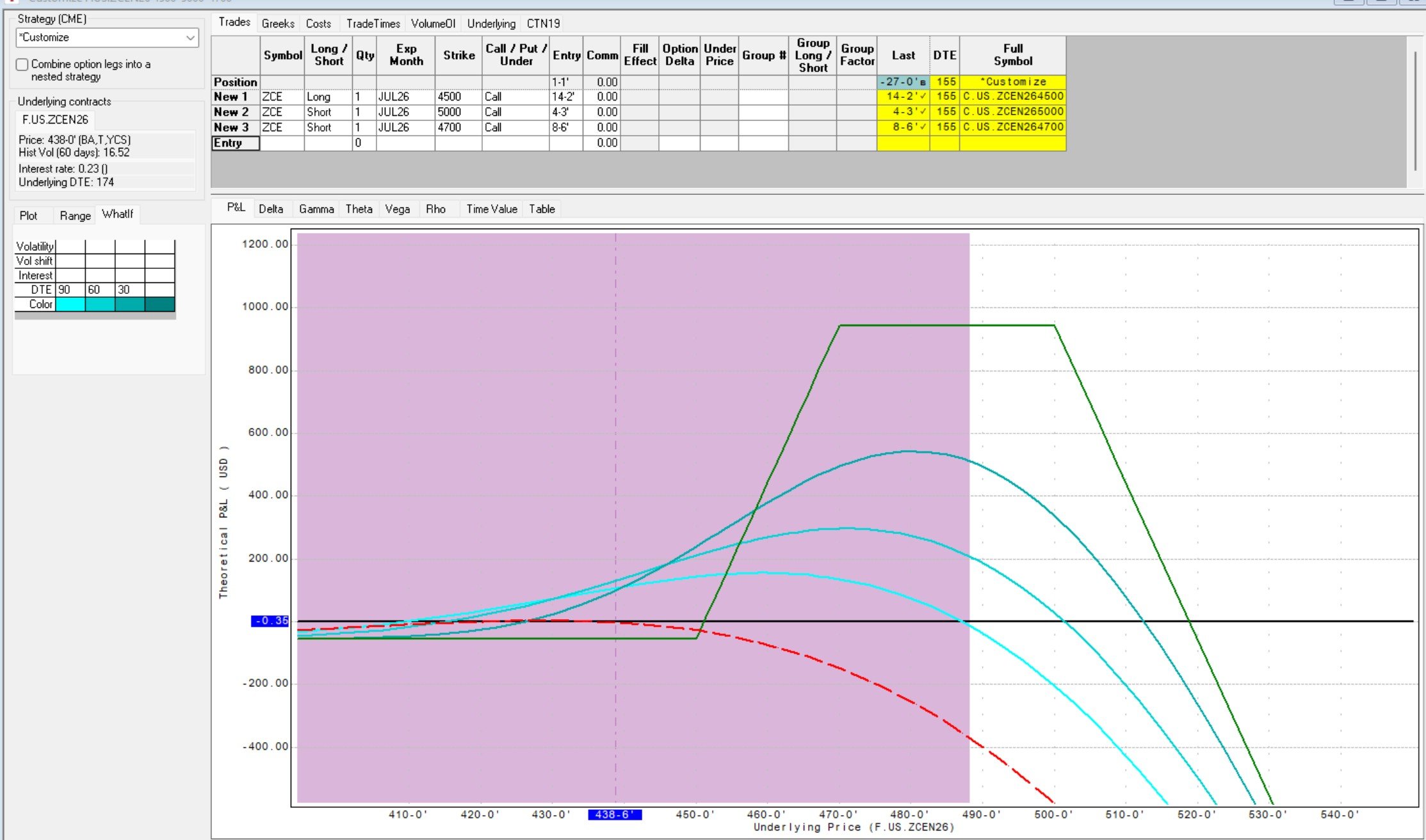Click the Entry row Qty cell
The image size is (1426, 840).
(364, 143)
